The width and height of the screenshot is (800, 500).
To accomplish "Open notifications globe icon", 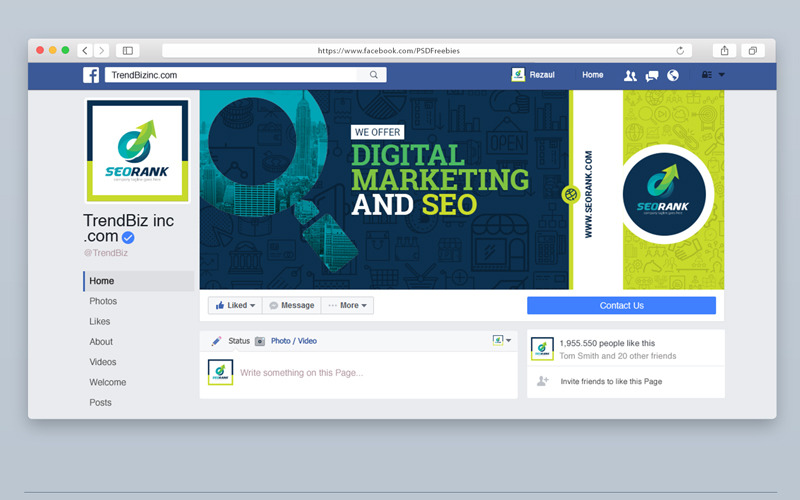I will pyautogui.click(x=673, y=76).
